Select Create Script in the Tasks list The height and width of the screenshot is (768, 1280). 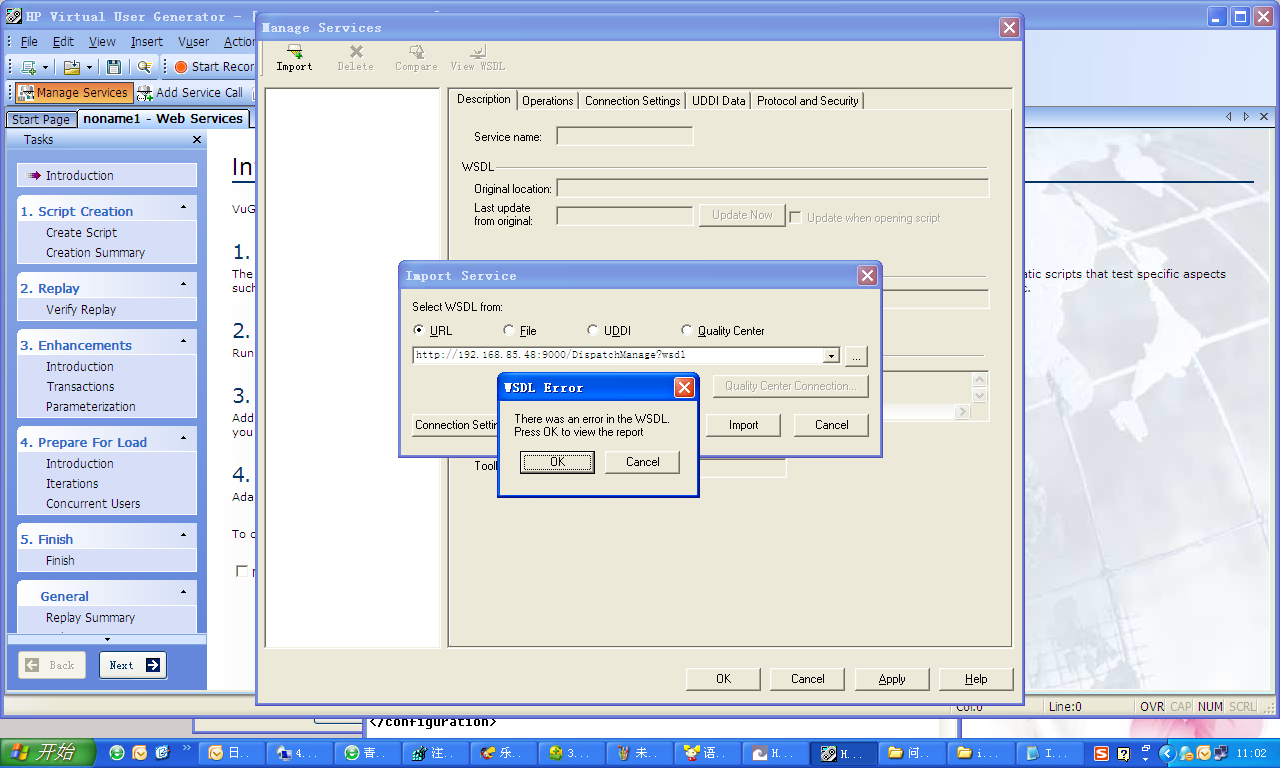click(x=81, y=232)
